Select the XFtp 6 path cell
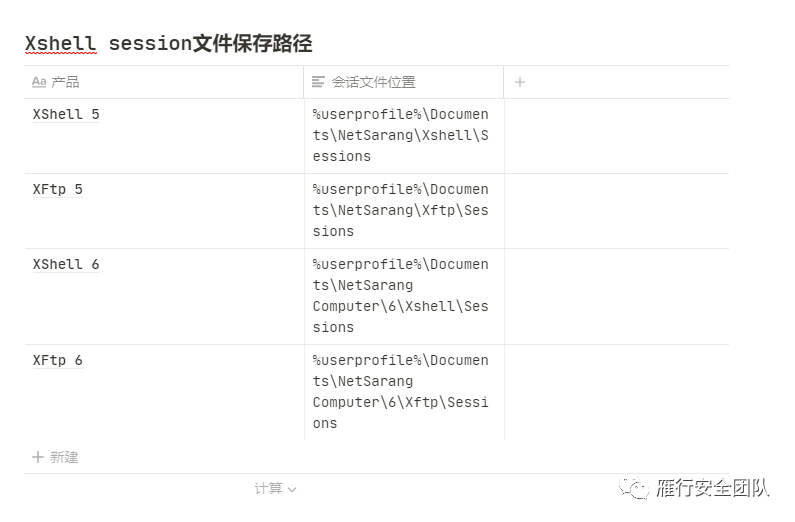Screen dimensions: 795x522 [404, 392]
